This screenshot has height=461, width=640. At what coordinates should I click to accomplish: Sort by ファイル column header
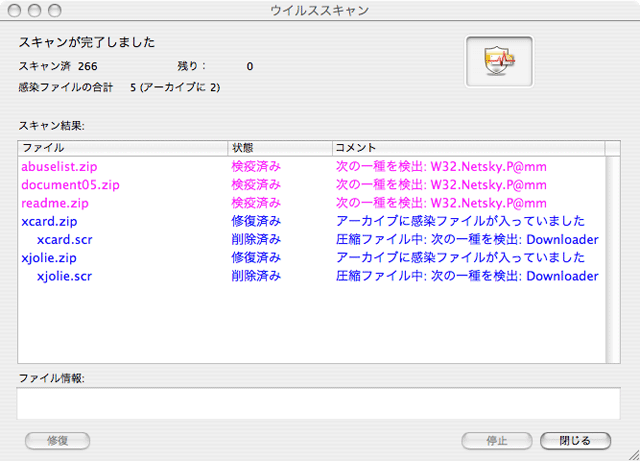pos(122,148)
